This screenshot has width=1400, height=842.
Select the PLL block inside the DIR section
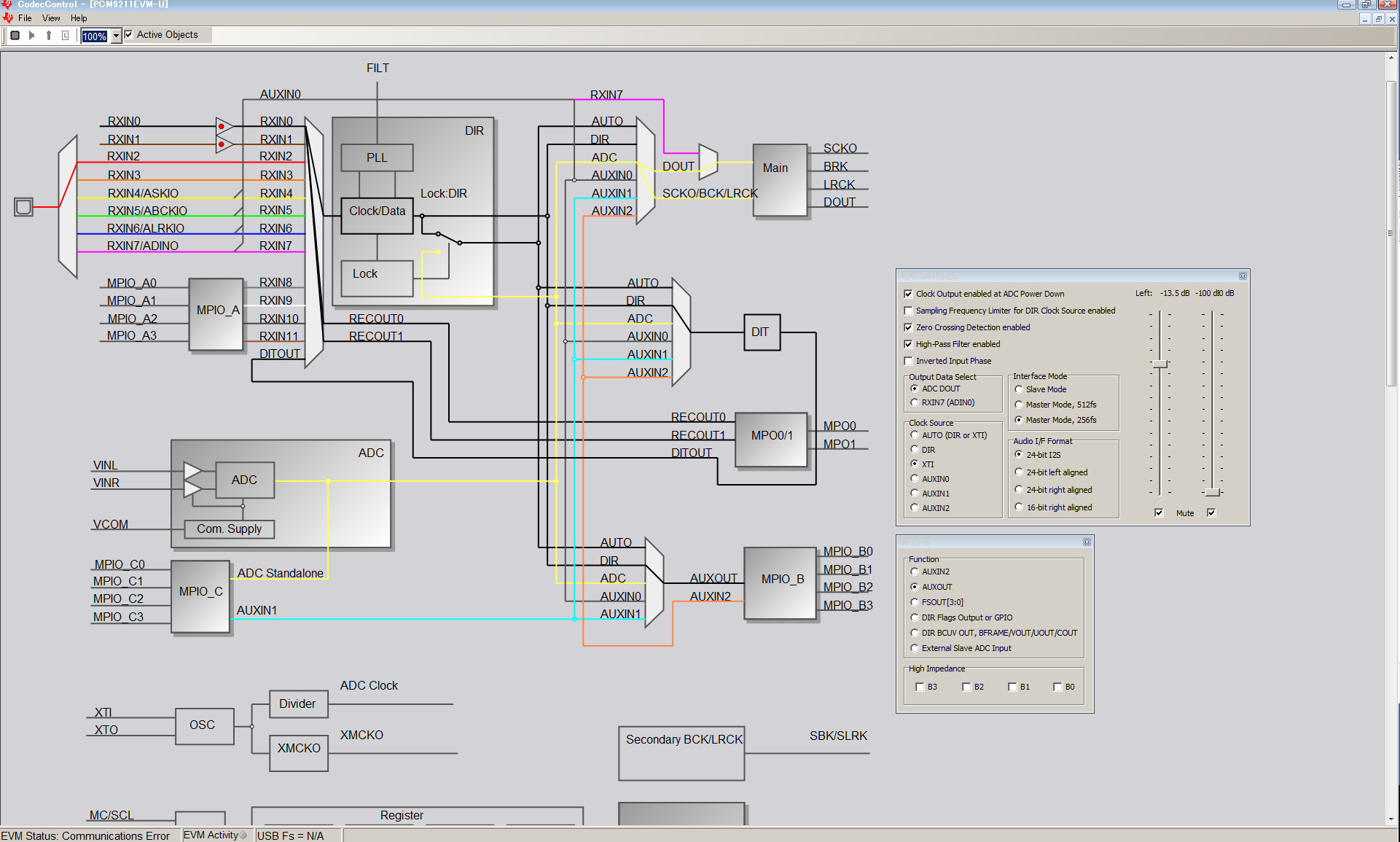(x=376, y=157)
